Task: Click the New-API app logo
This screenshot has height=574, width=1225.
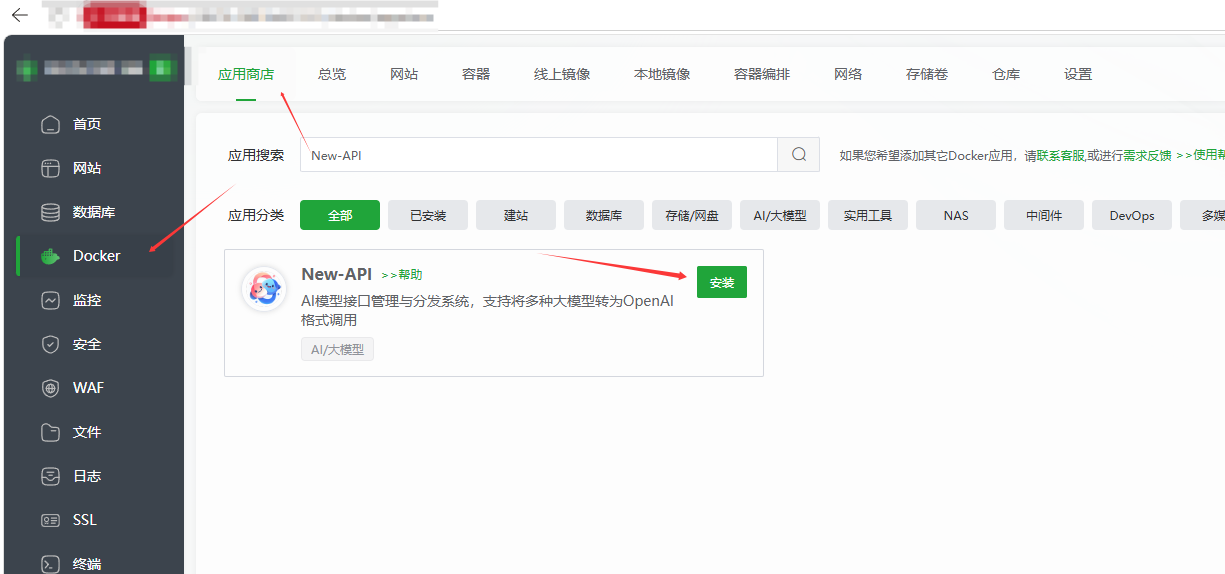Action: [264, 289]
